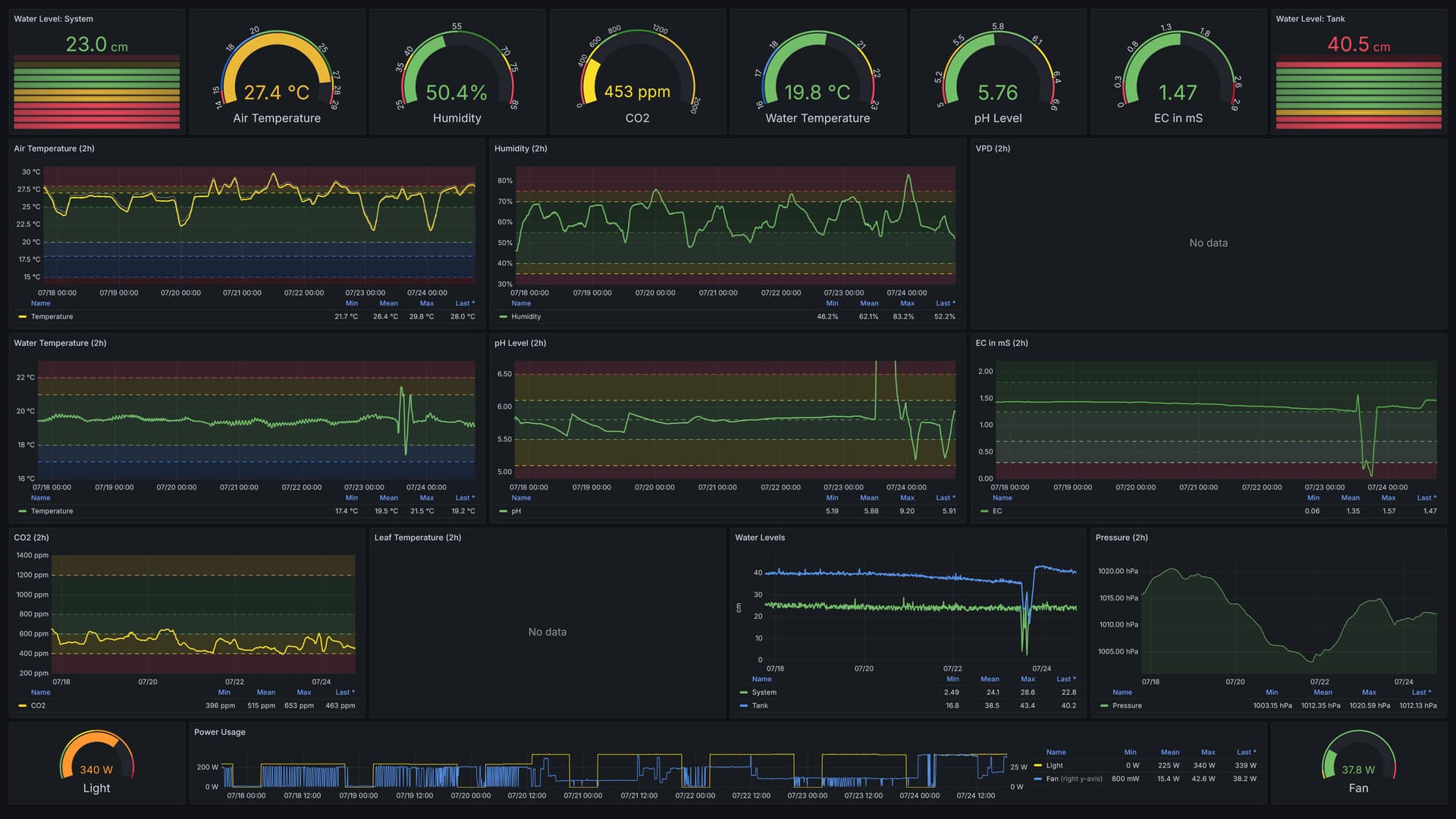Open the VPD (2h) panel title menu

pyautogui.click(x=993, y=149)
